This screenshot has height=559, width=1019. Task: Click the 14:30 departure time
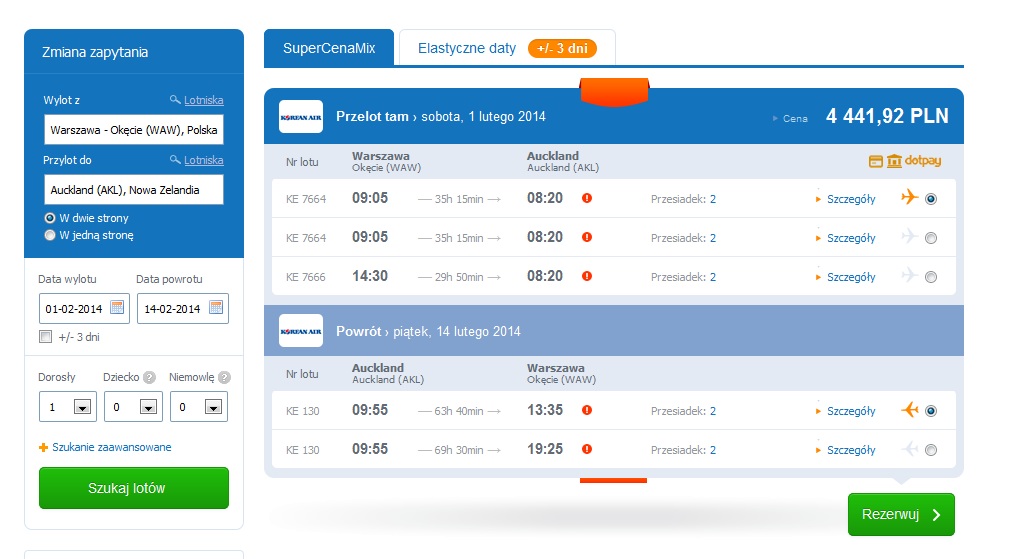coord(370,276)
